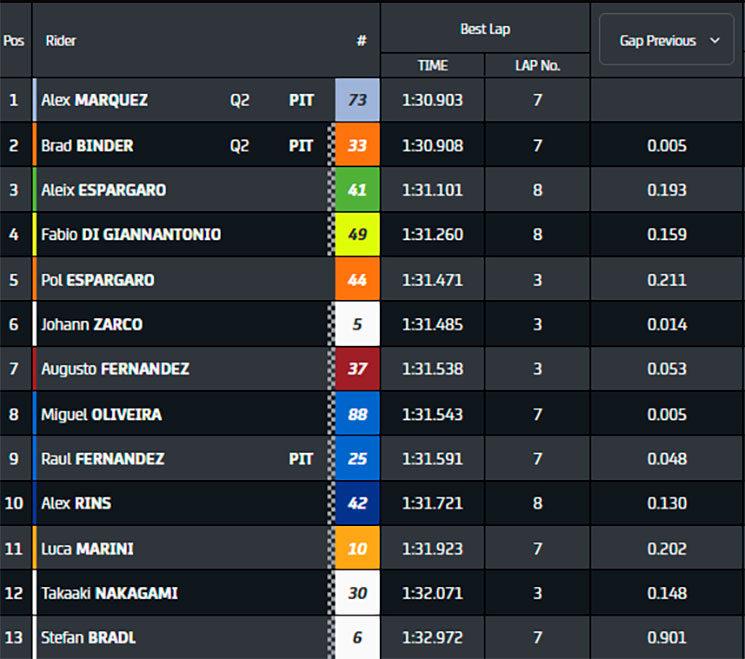Click white number 5 badge for Zarco
The image size is (745, 659).
pyautogui.click(x=357, y=324)
